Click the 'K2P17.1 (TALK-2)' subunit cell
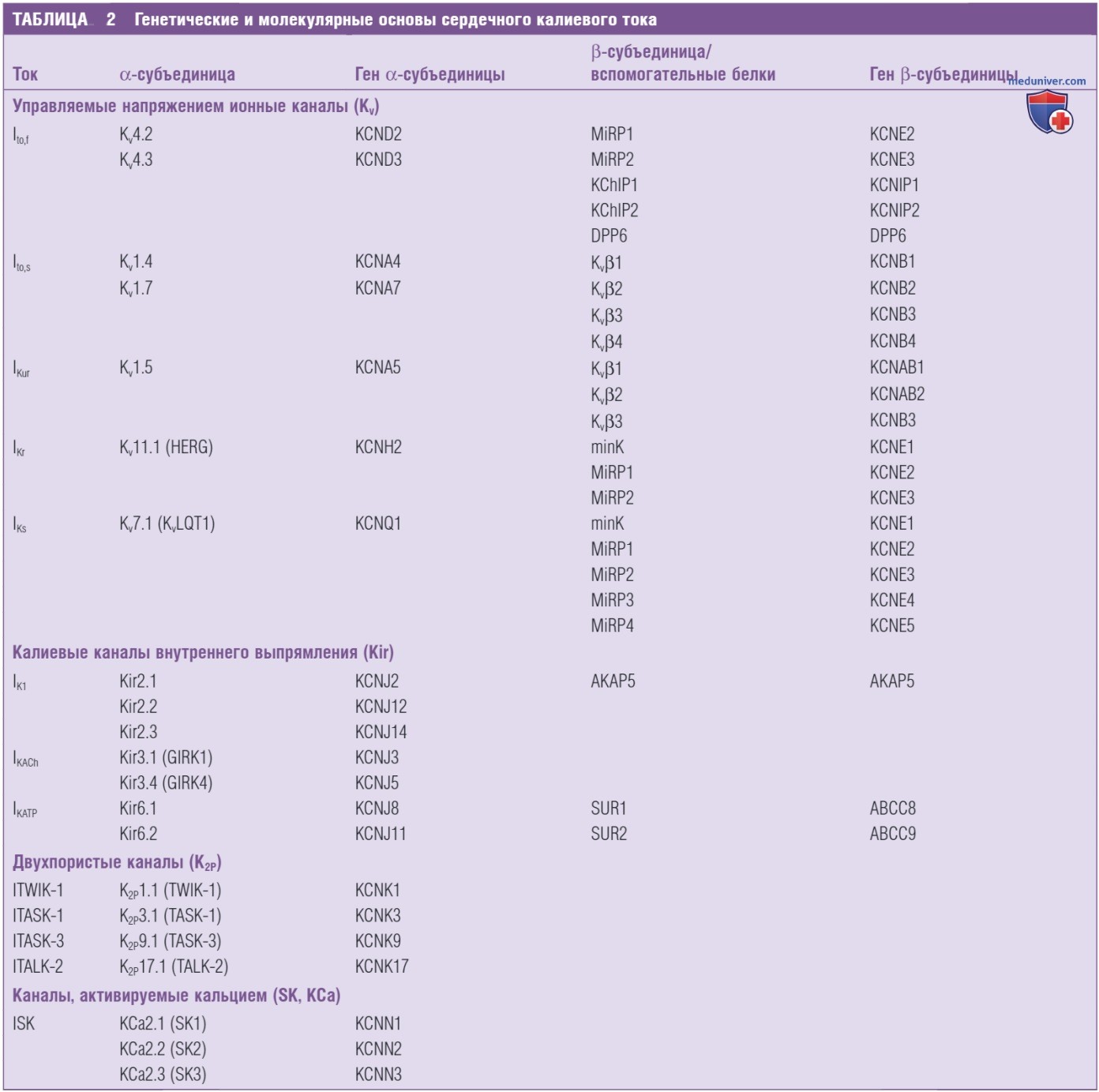Viewport: 1099px width, 1092px height. coord(174,967)
